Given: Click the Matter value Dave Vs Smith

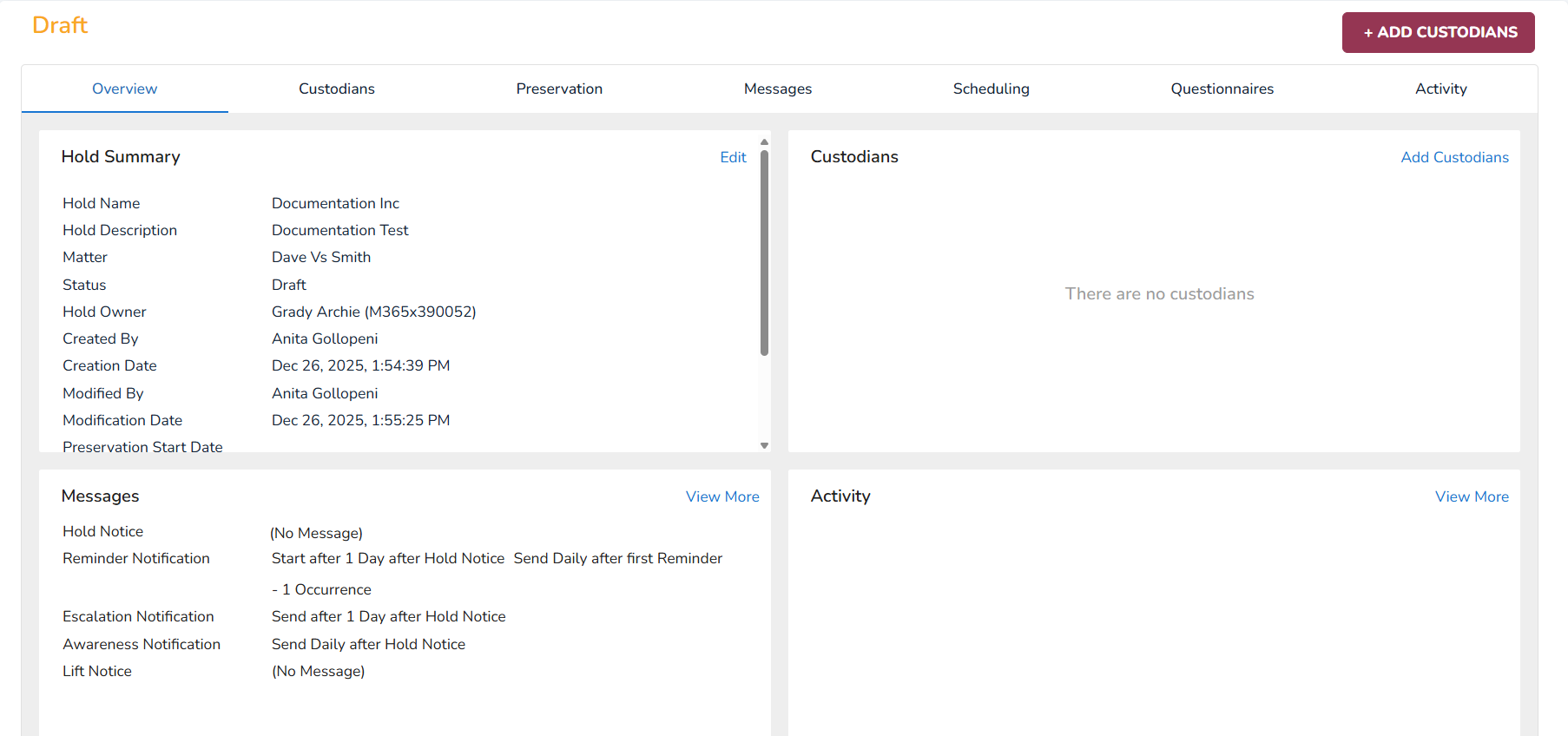Looking at the screenshot, I should pos(320,257).
